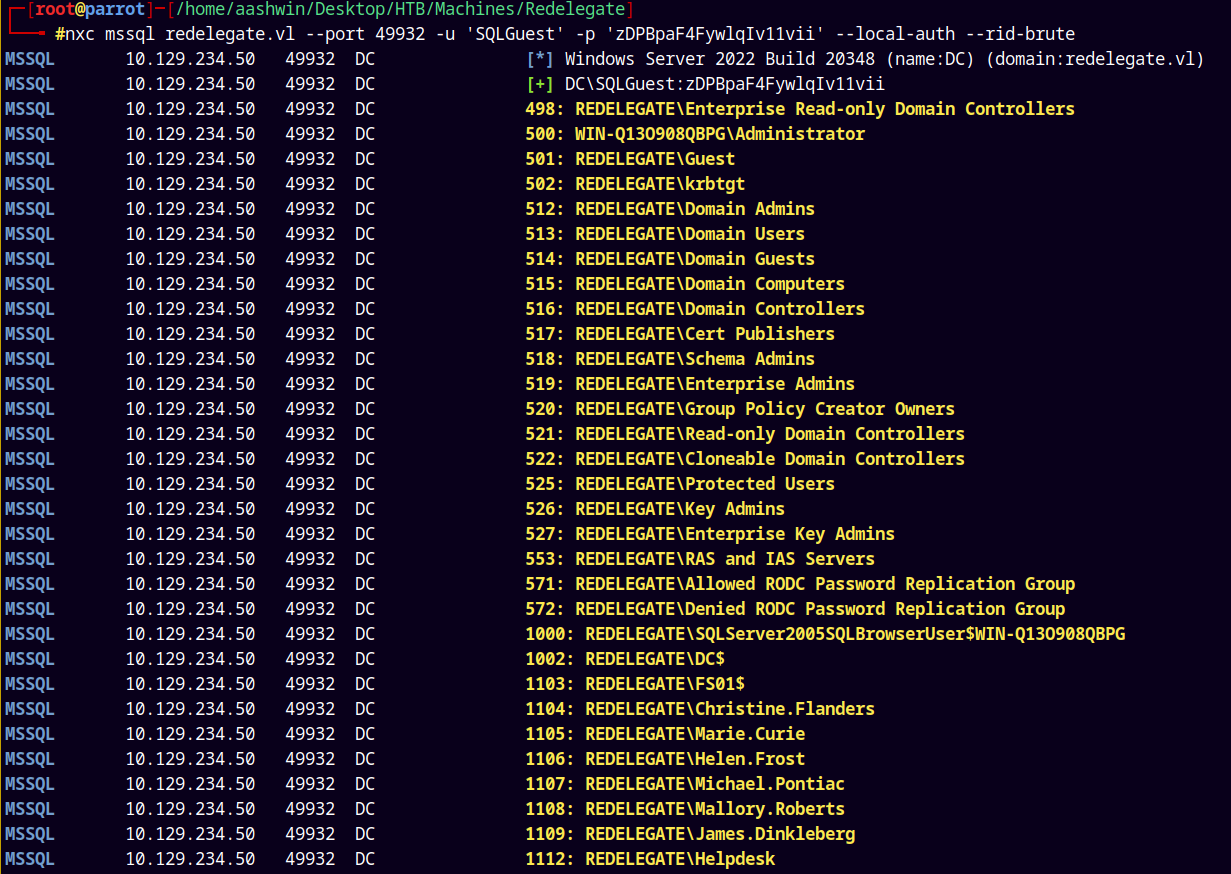Select '516: REDELEGATE\Domain Controllers'

click(x=695, y=310)
